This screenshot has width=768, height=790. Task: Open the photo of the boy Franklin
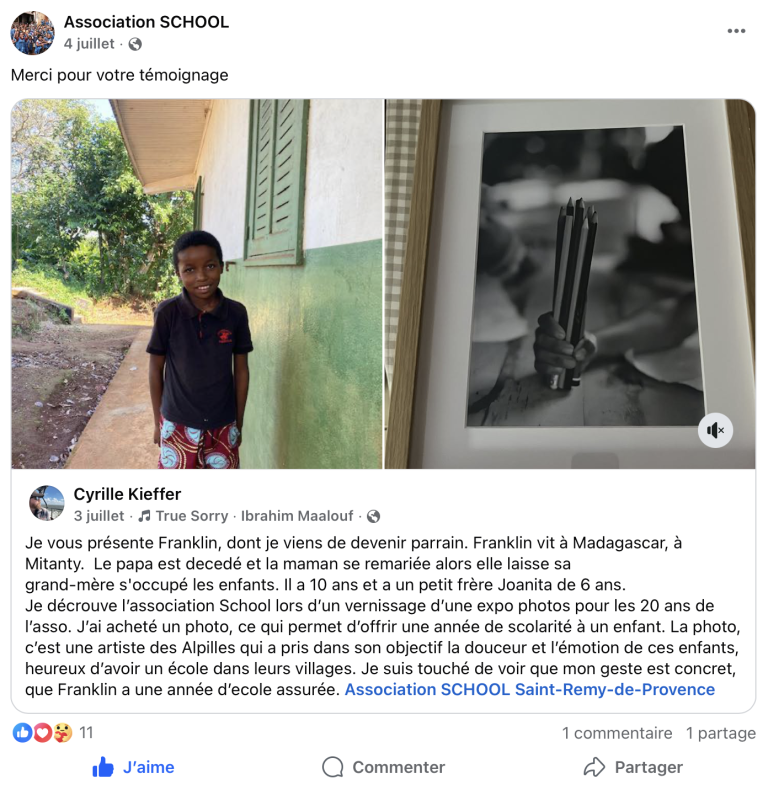point(197,284)
